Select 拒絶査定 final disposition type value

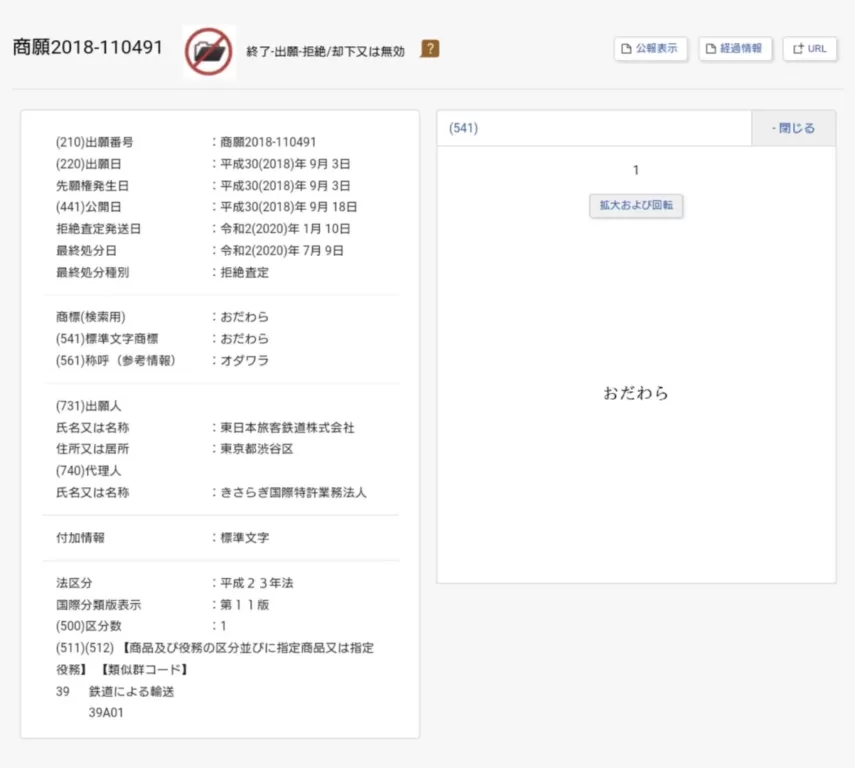tap(244, 273)
